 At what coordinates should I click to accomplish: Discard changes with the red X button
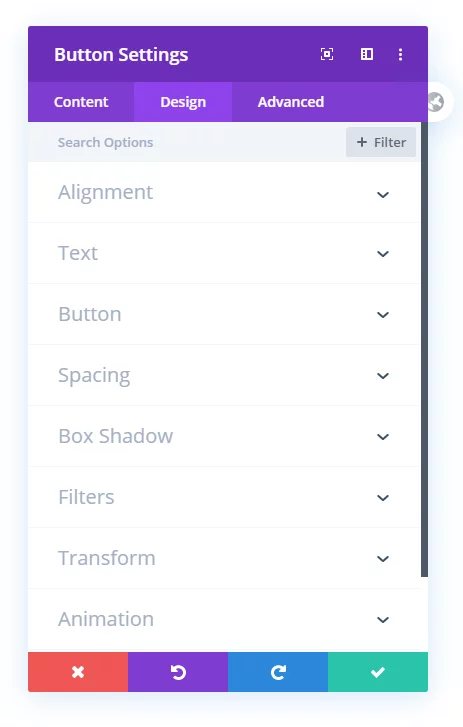pos(78,672)
